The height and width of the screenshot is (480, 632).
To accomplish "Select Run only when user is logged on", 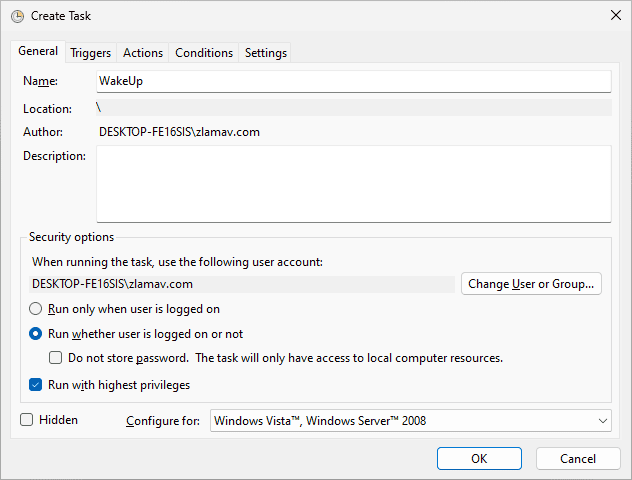I will pos(36,310).
